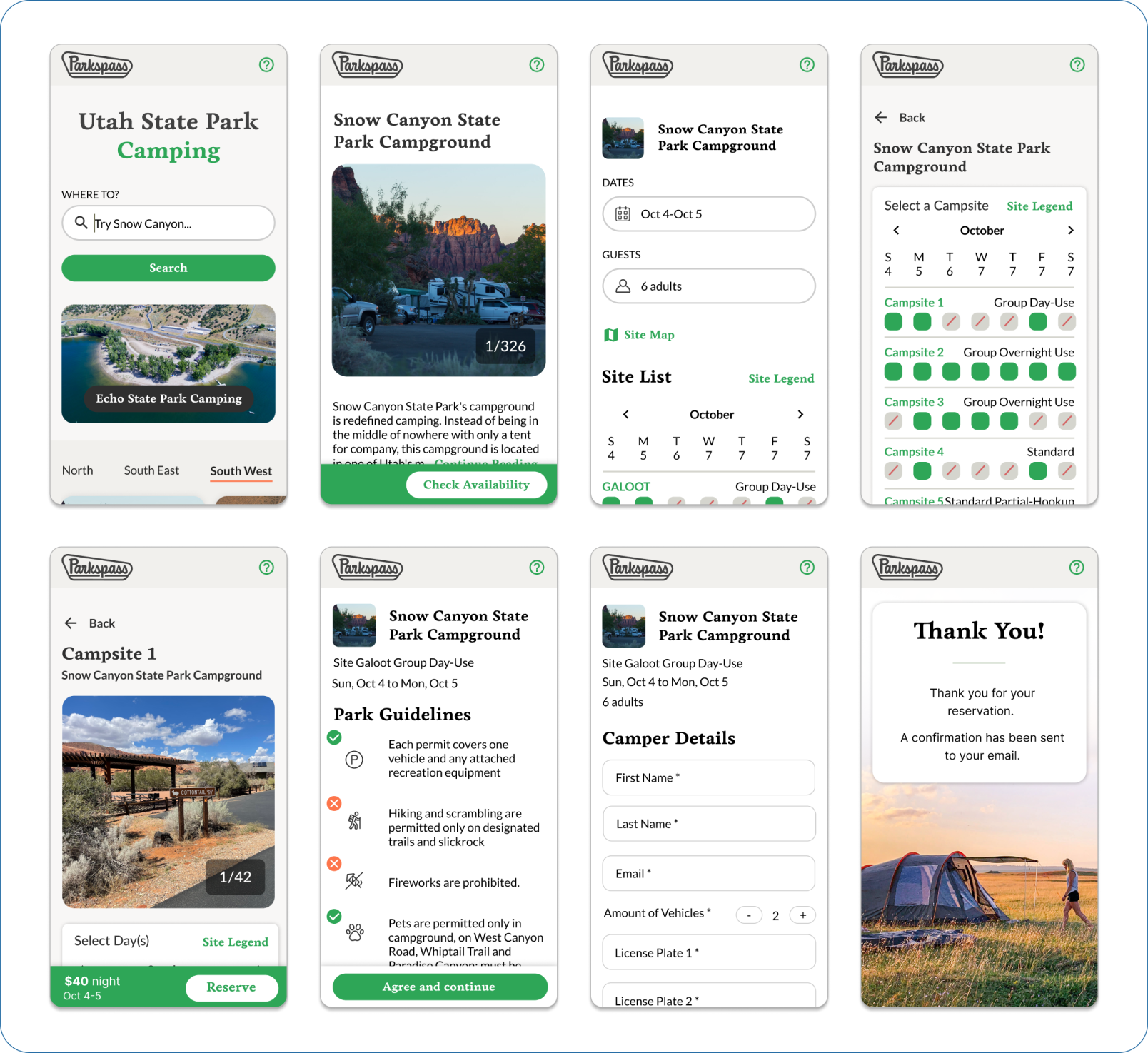Click the Last Name field
The width and height of the screenshot is (1148, 1053).
pyautogui.click(x=709, y=824)
